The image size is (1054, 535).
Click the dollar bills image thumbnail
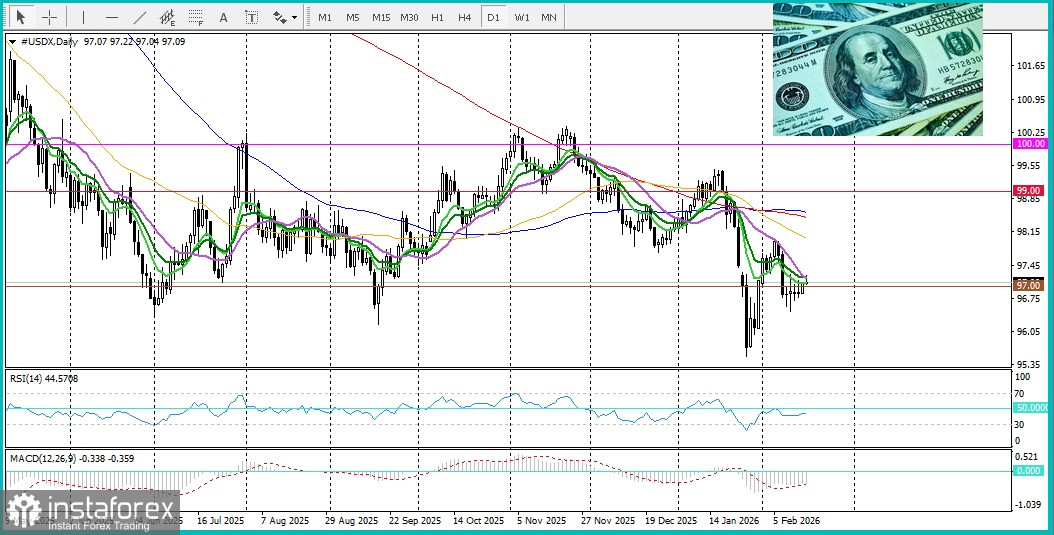coord(877,69)
